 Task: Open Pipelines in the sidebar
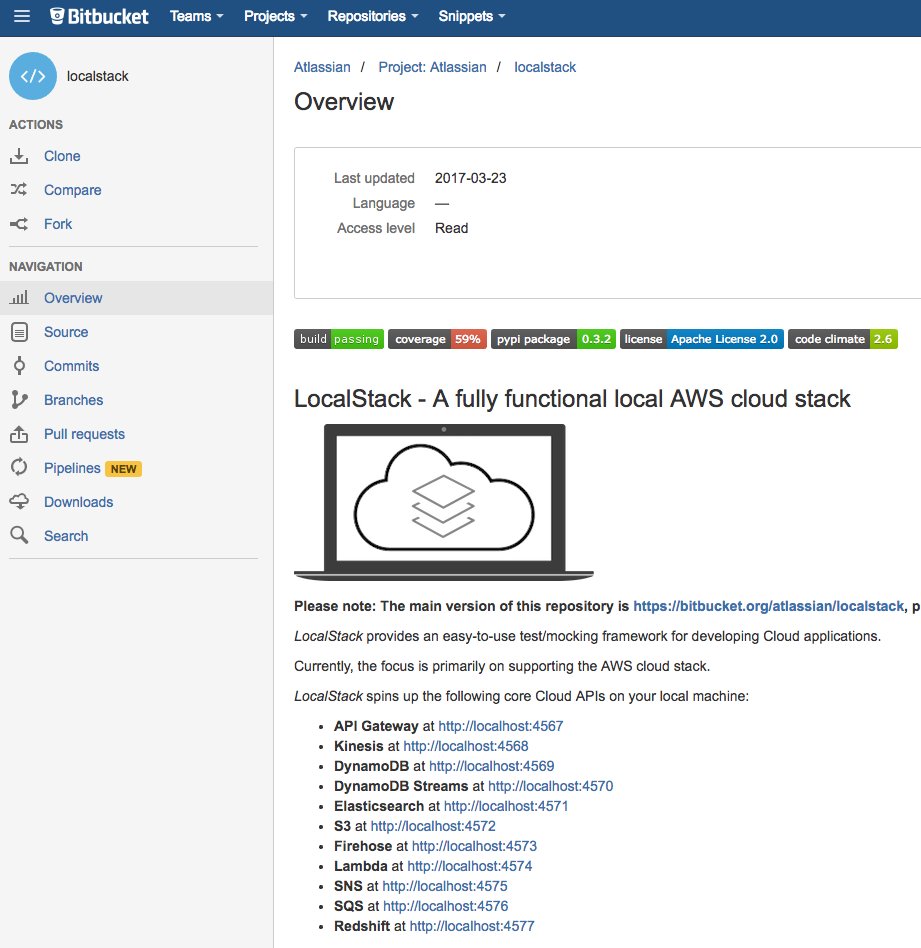[72, 468]
